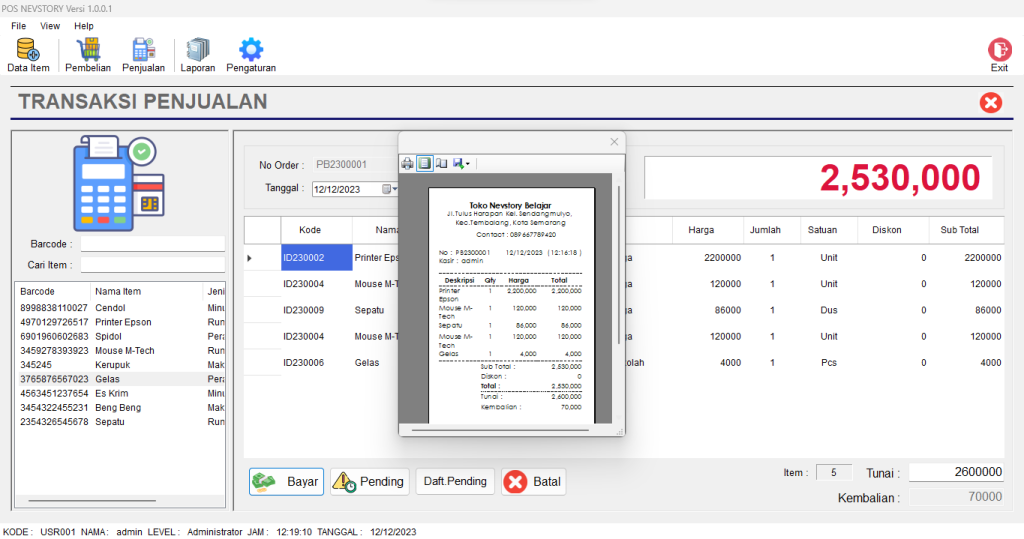Screen dimensions: 1024x539
Task: Open the View menu
Action: tap(50, 26)
